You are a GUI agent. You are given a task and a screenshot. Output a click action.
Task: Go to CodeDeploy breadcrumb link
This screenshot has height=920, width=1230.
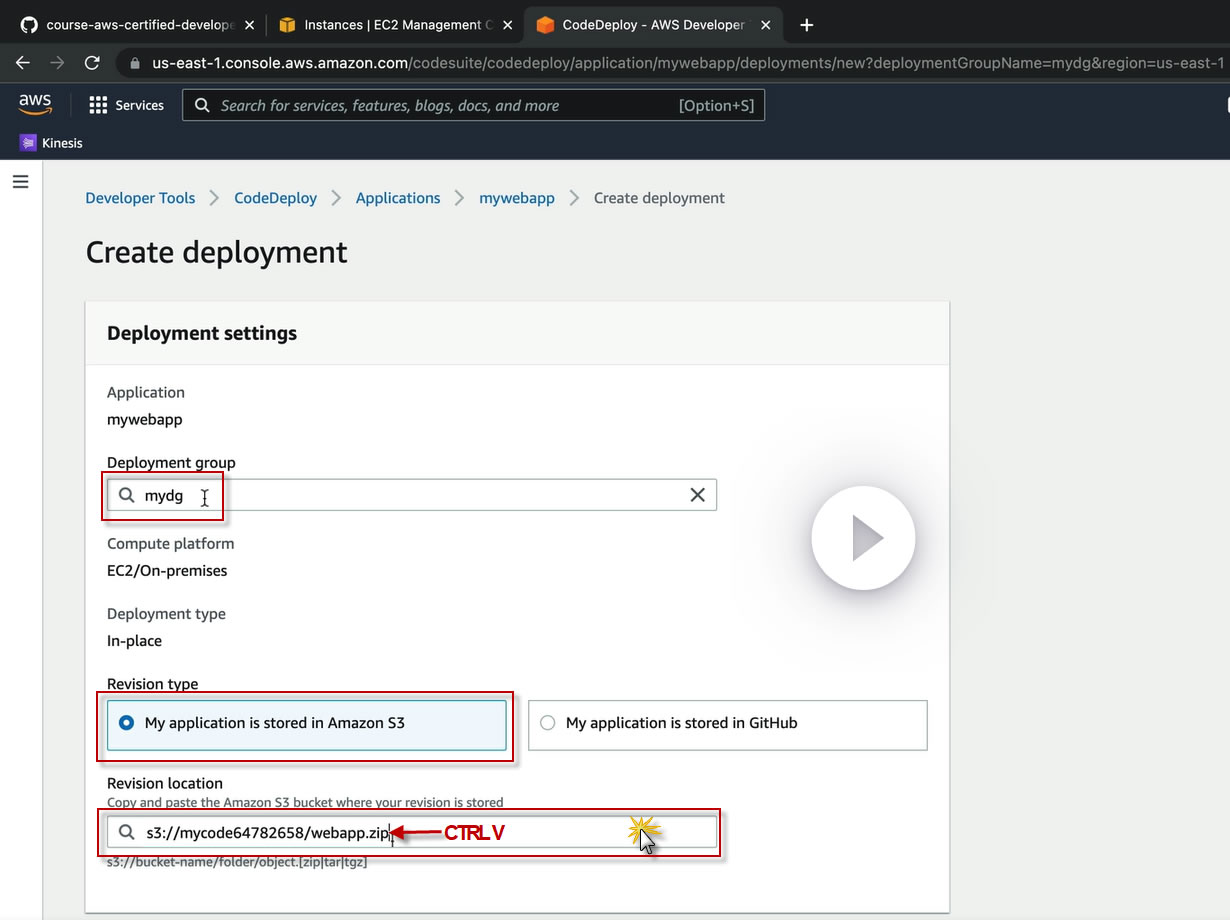click(x=275, y=198)
